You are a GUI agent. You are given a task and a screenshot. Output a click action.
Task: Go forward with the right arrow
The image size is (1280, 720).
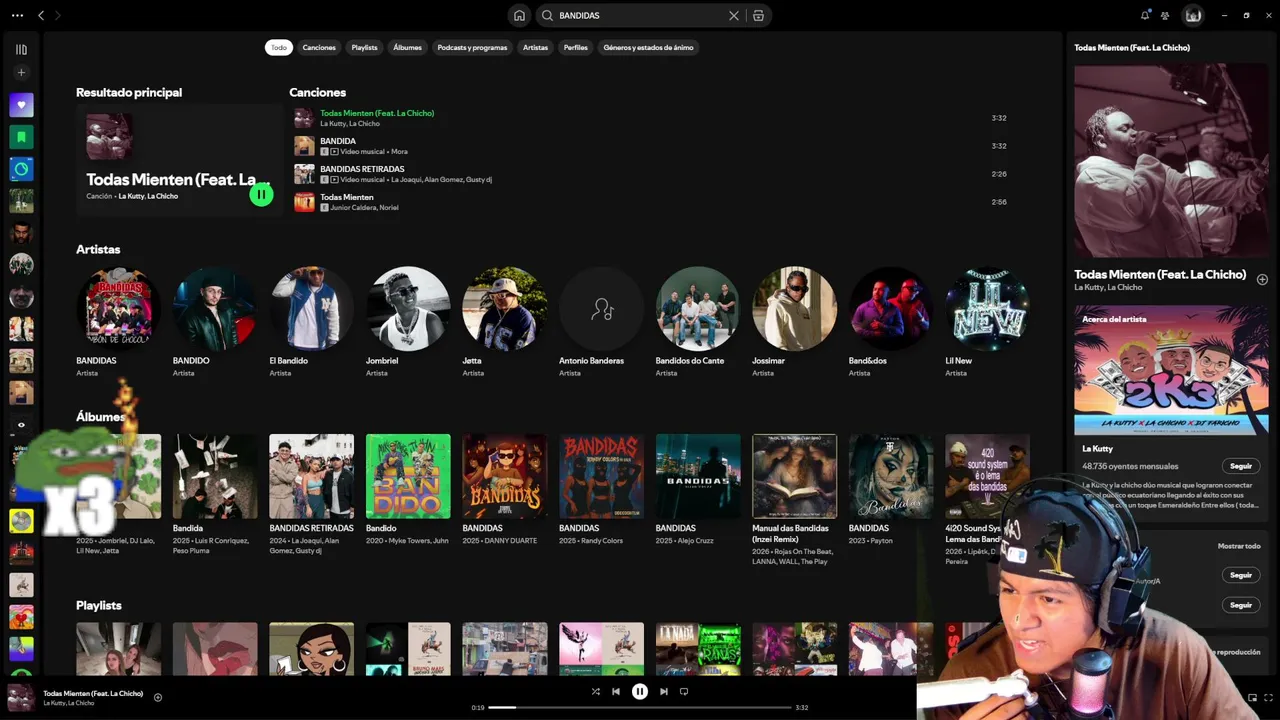(57, 15)
